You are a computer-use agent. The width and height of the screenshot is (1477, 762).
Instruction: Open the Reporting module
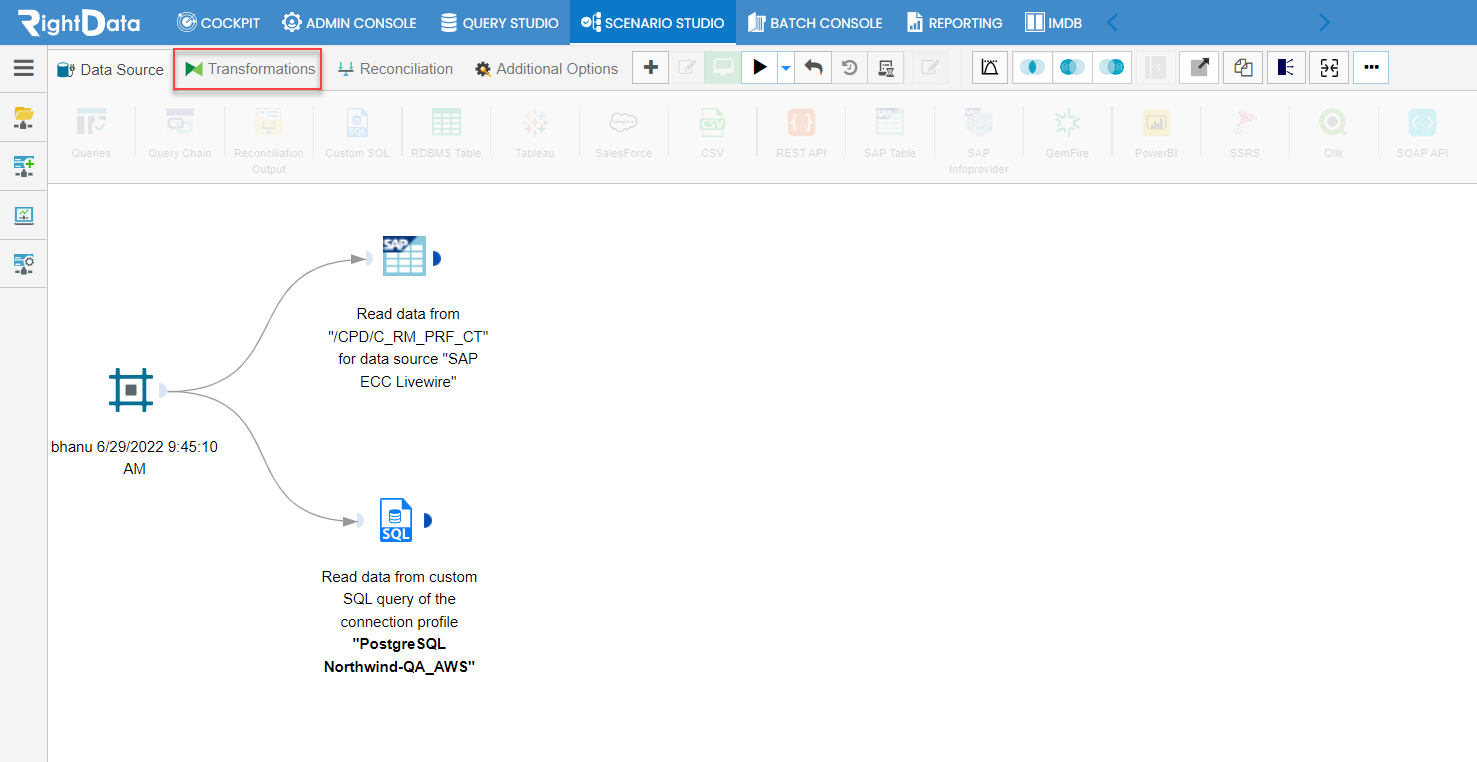954,22
